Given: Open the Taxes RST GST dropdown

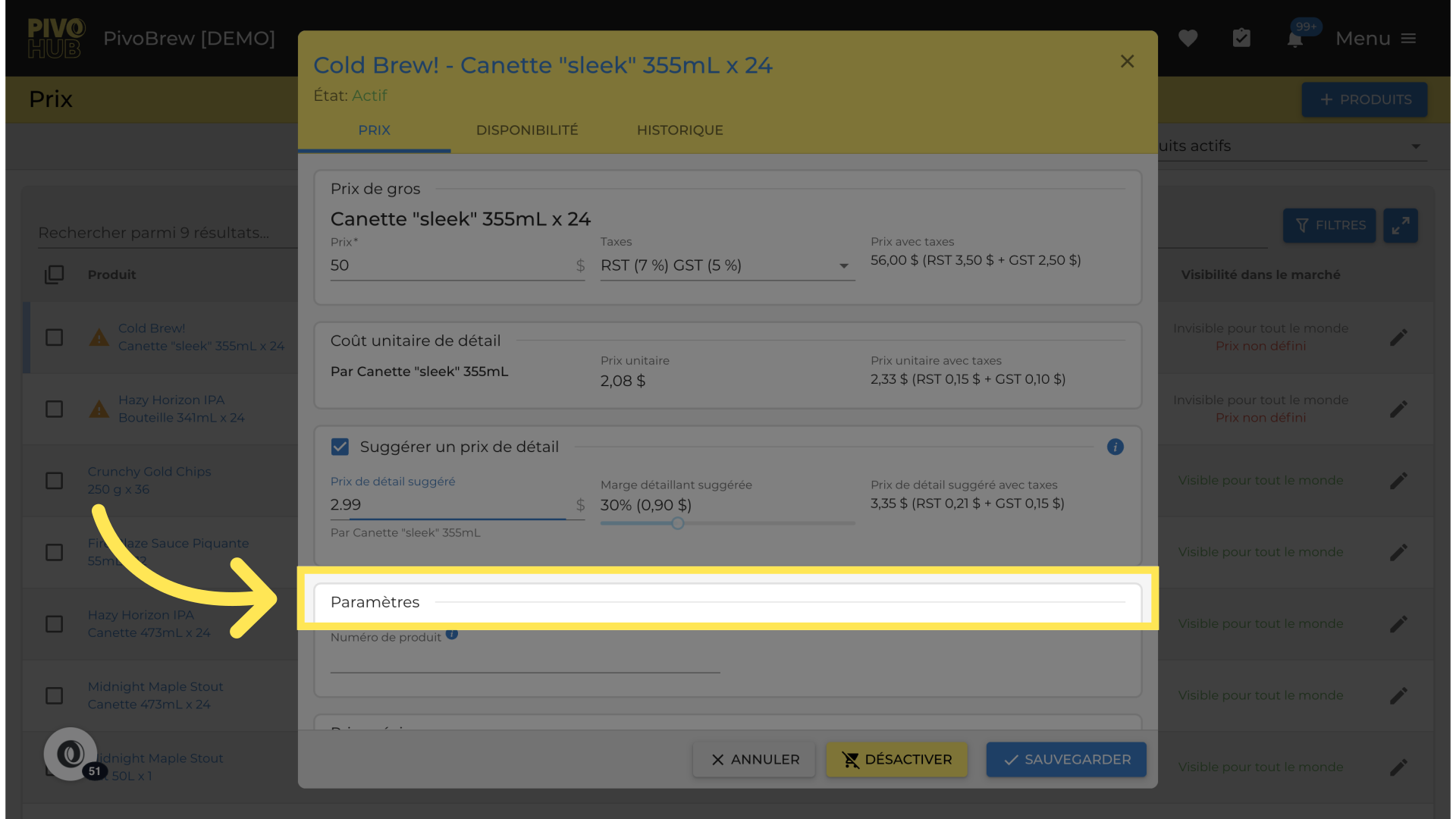Looking at the screenshot, I should [x=726, y=265].
